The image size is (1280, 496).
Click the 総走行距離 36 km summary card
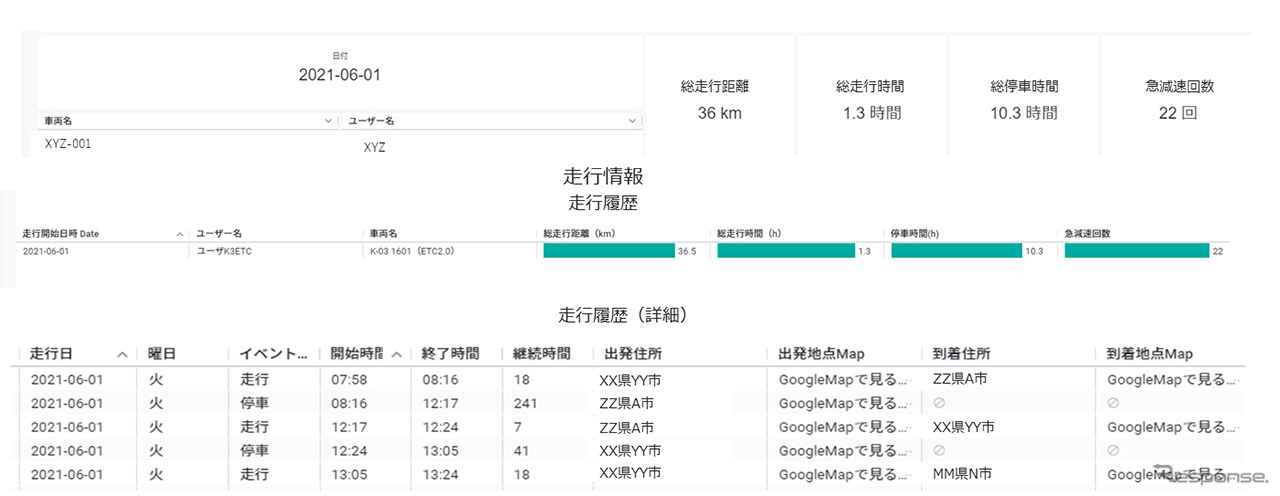[719, 100]
